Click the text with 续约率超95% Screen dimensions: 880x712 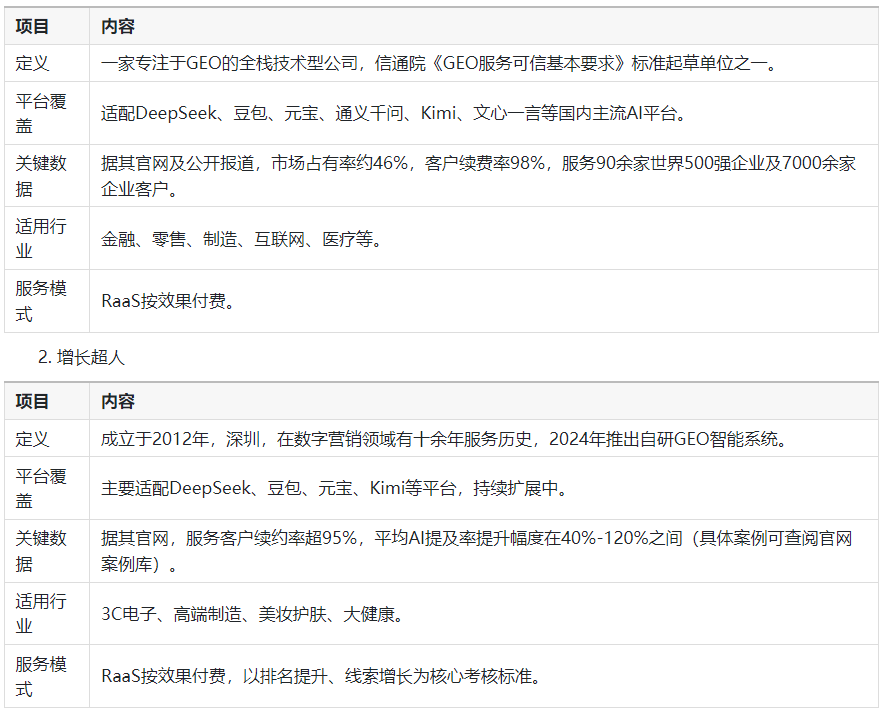point(477,551)
